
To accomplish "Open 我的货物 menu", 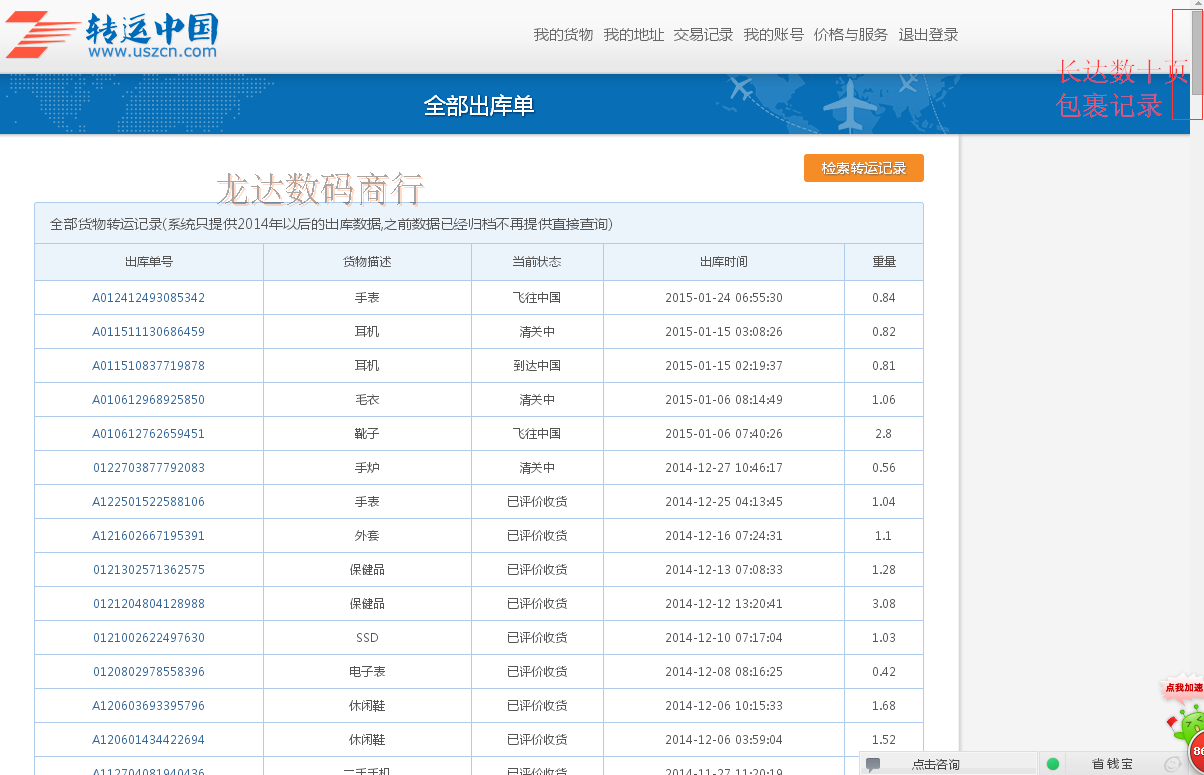I will [563, 35].
